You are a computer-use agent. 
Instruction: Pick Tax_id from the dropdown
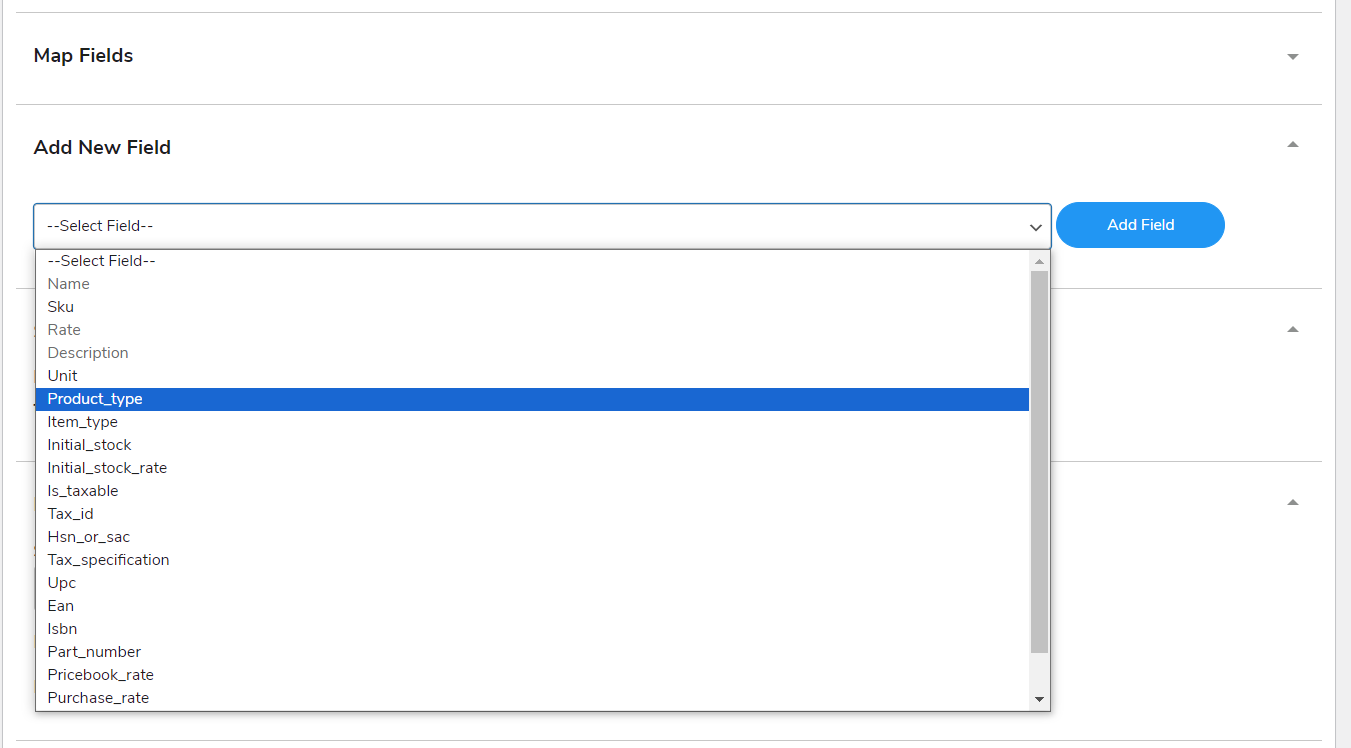(x=70, y=513)
